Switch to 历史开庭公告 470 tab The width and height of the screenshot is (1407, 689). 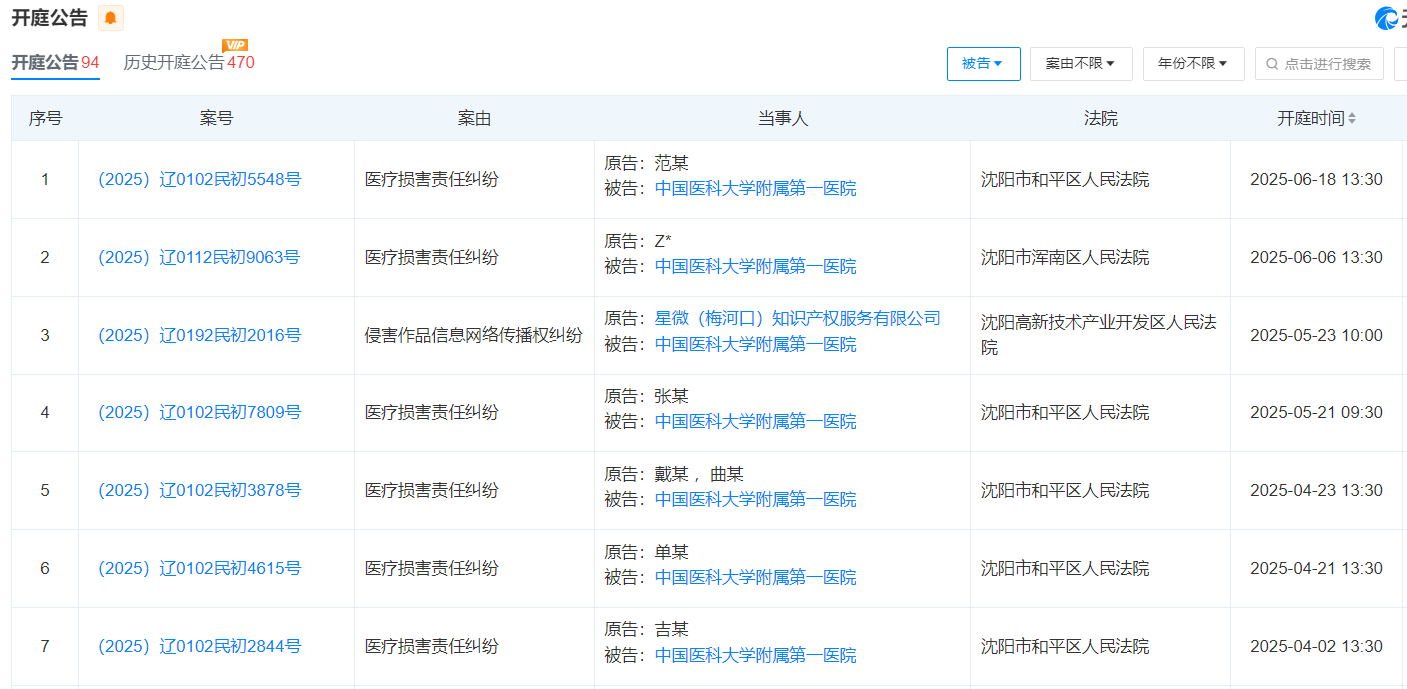click(189, 62)
